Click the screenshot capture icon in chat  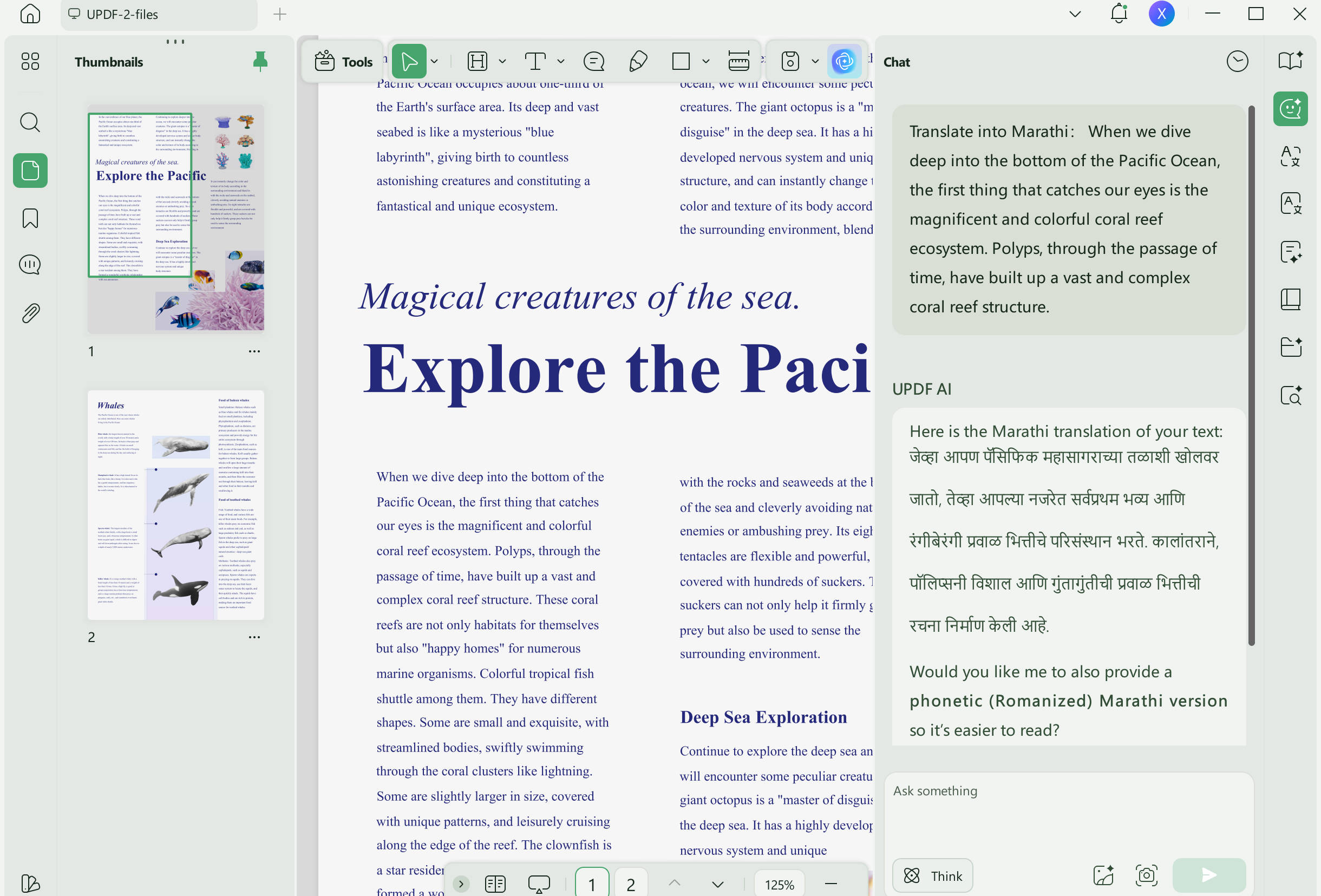(1146, 874)
